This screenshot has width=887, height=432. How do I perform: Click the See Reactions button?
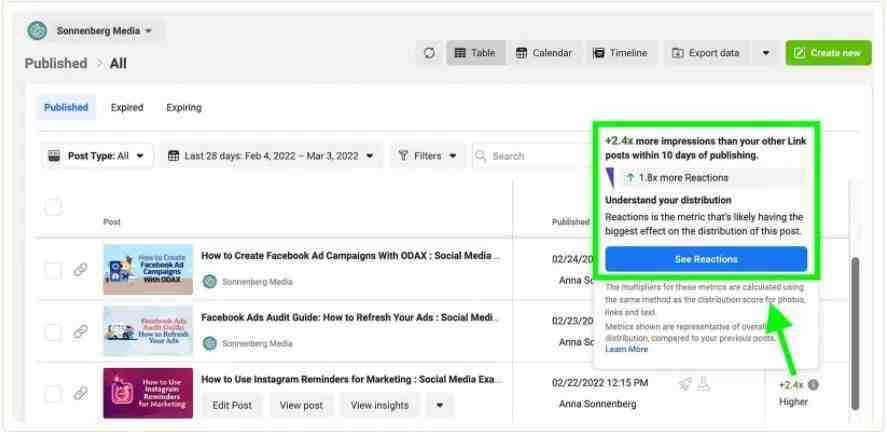click(706, 260)
